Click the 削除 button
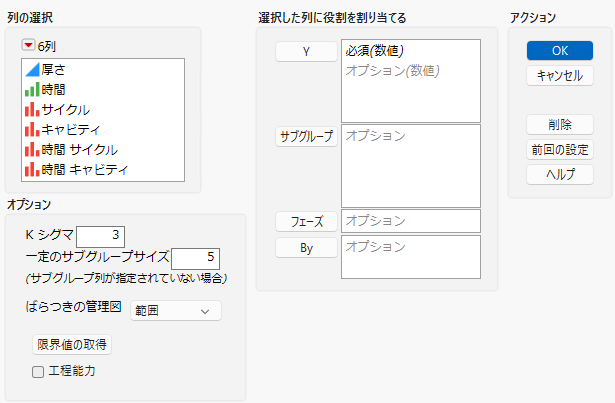 pyautogui.click(x=560, y=125)
